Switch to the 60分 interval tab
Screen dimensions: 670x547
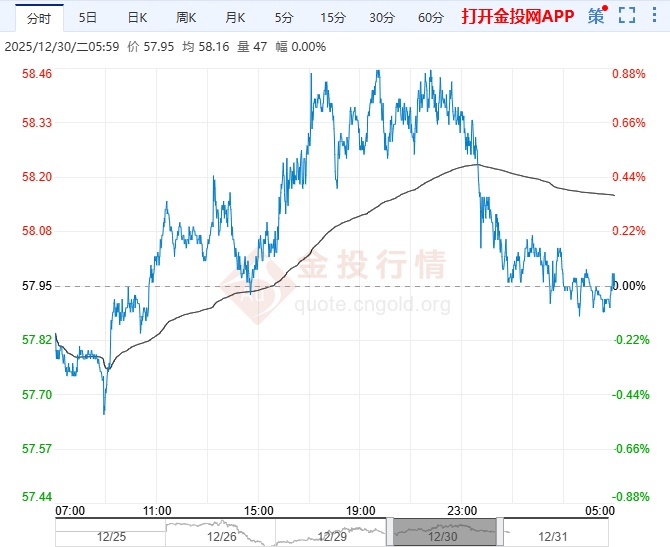pos(431,18)
